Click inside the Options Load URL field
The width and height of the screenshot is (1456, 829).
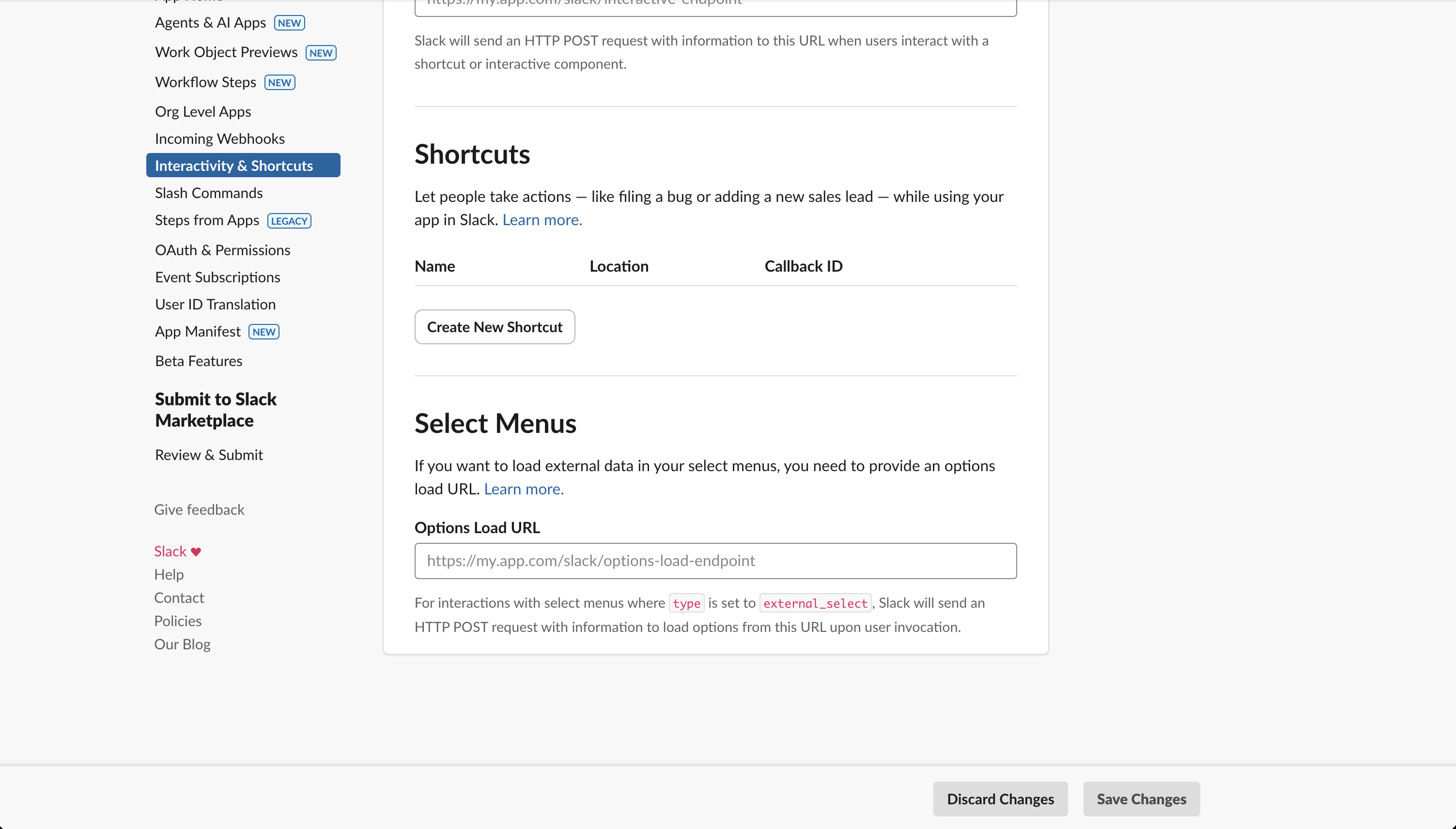tap(714, 561)
